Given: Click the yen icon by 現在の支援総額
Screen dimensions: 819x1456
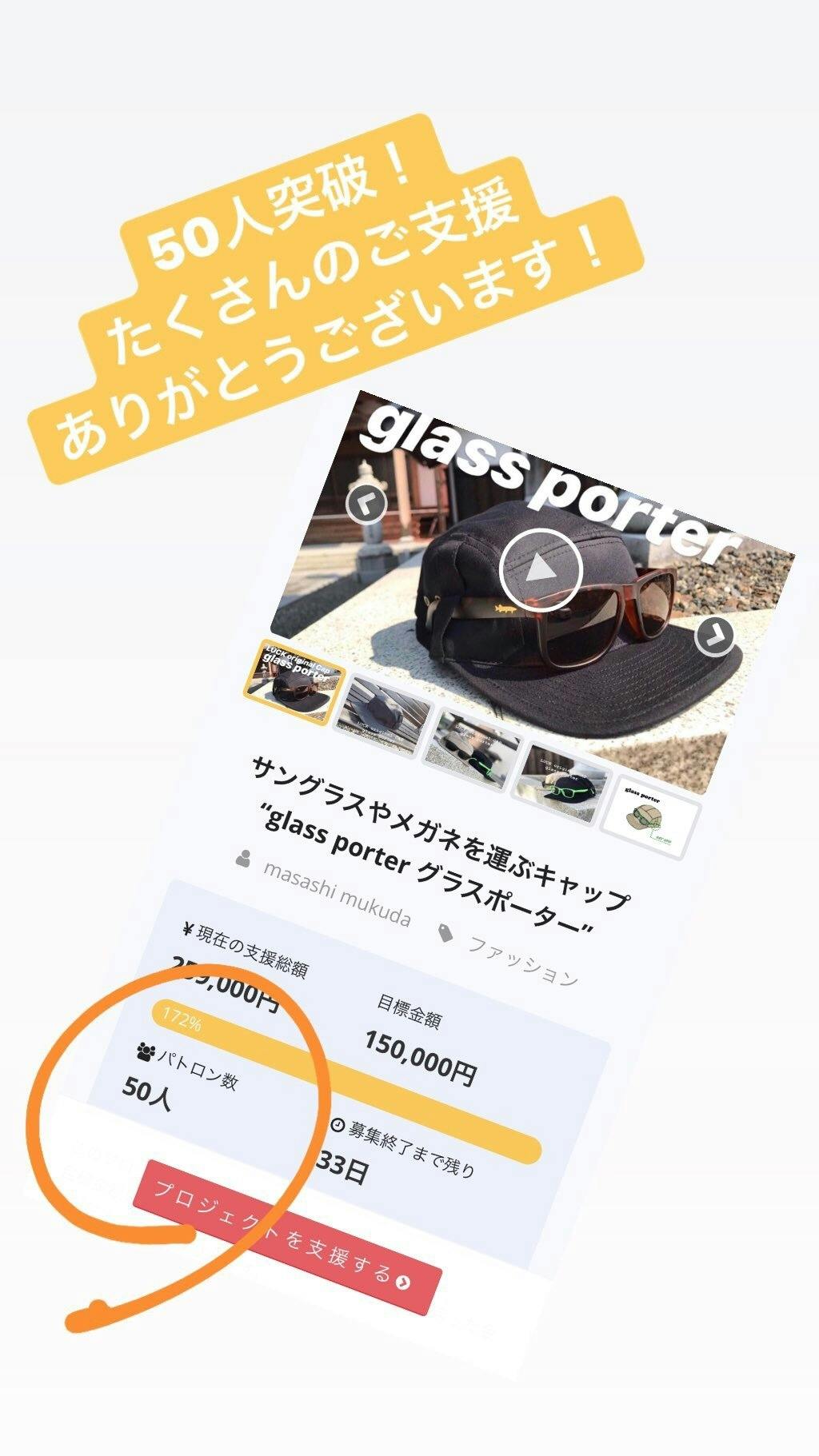Looking at the screenshot, I should 188,930.
